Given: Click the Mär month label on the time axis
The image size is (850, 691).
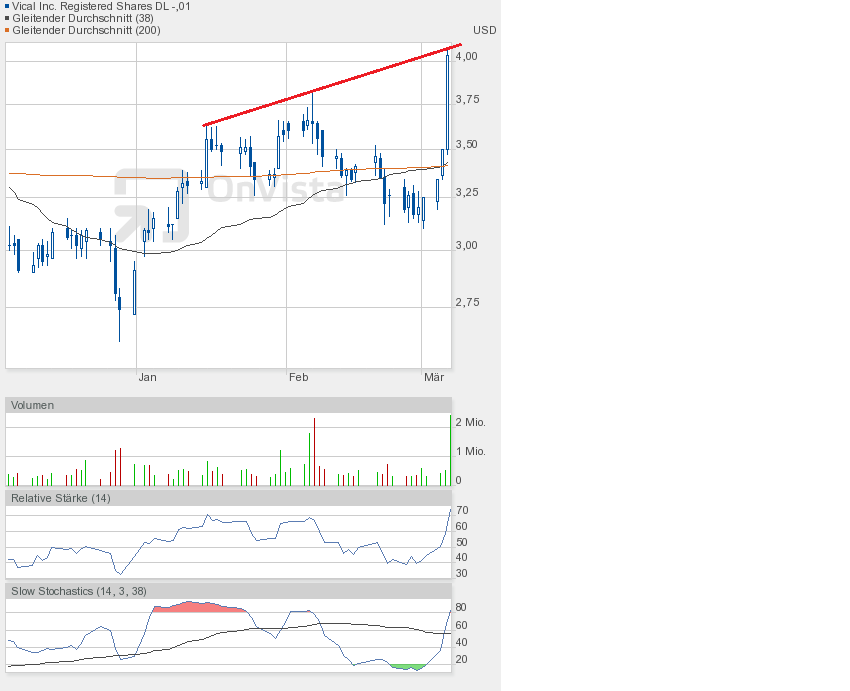Looking at the screenshot, I should 434,377.
